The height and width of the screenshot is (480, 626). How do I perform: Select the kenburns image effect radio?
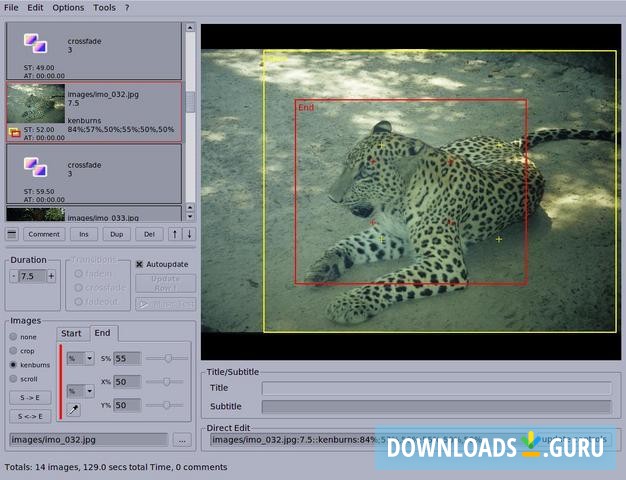coord(13,365)
